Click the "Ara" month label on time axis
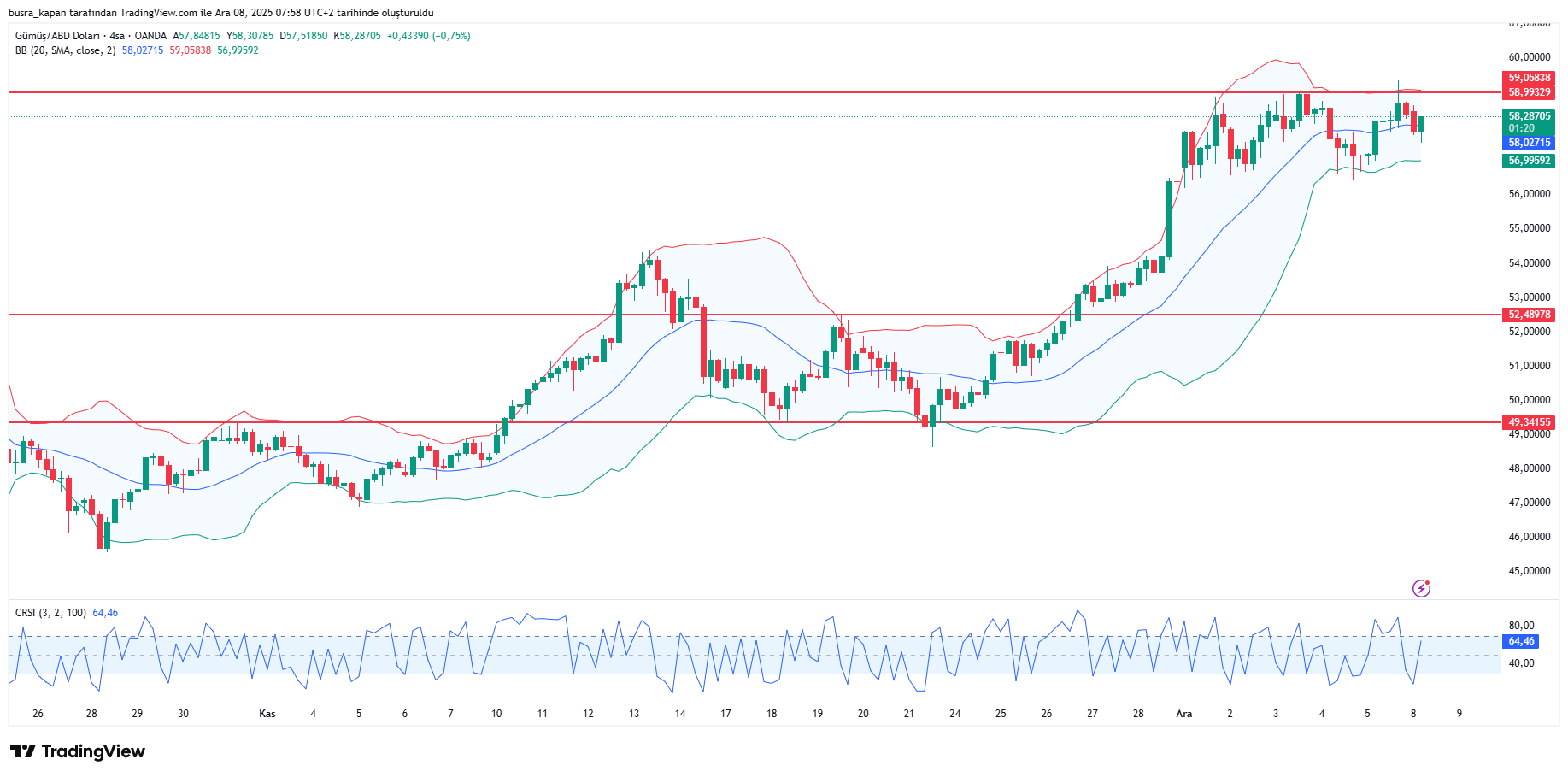 tap(1183, 714)
